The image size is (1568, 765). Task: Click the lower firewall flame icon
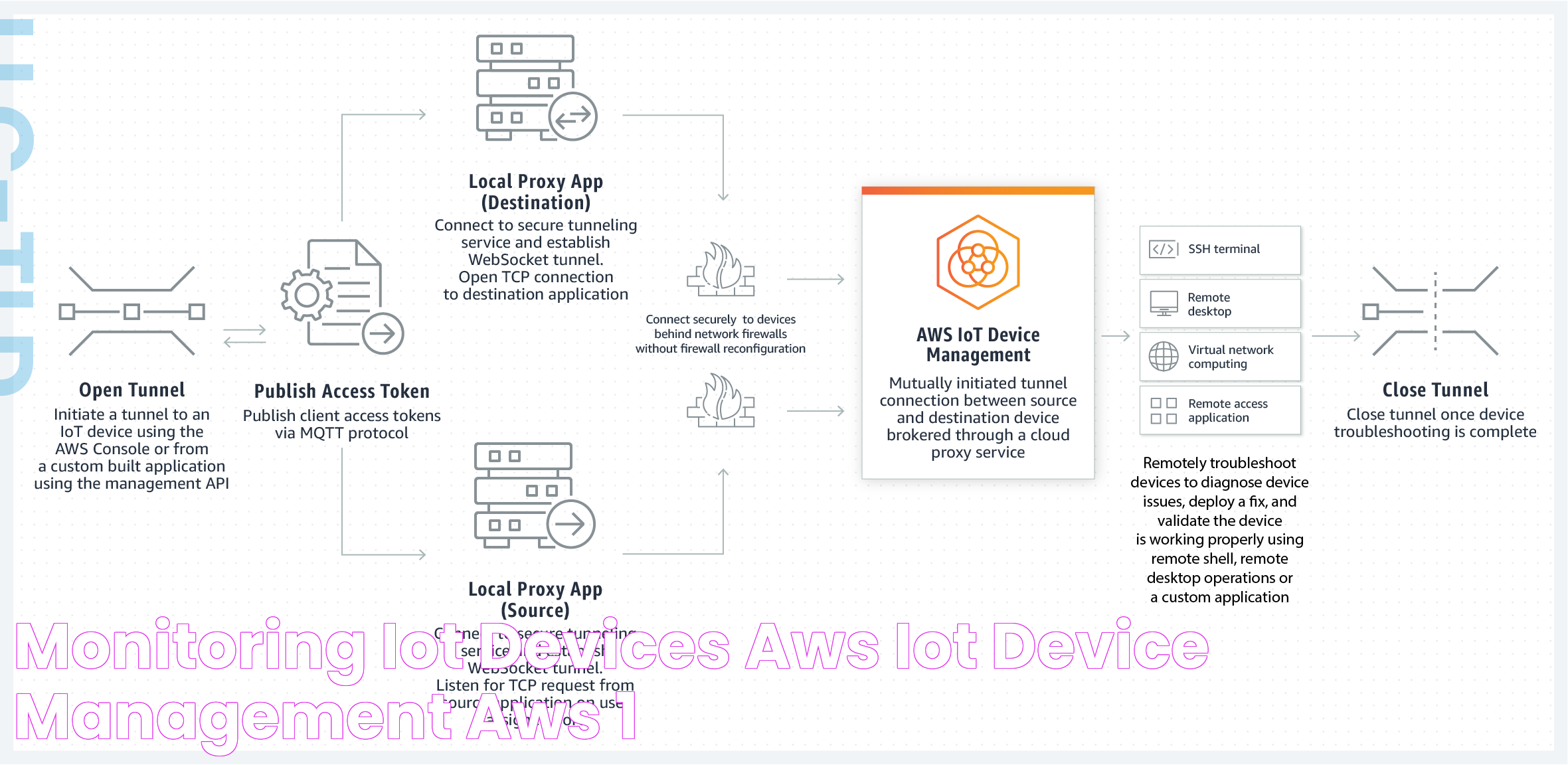pyautogui.click(x=721, y=400)
